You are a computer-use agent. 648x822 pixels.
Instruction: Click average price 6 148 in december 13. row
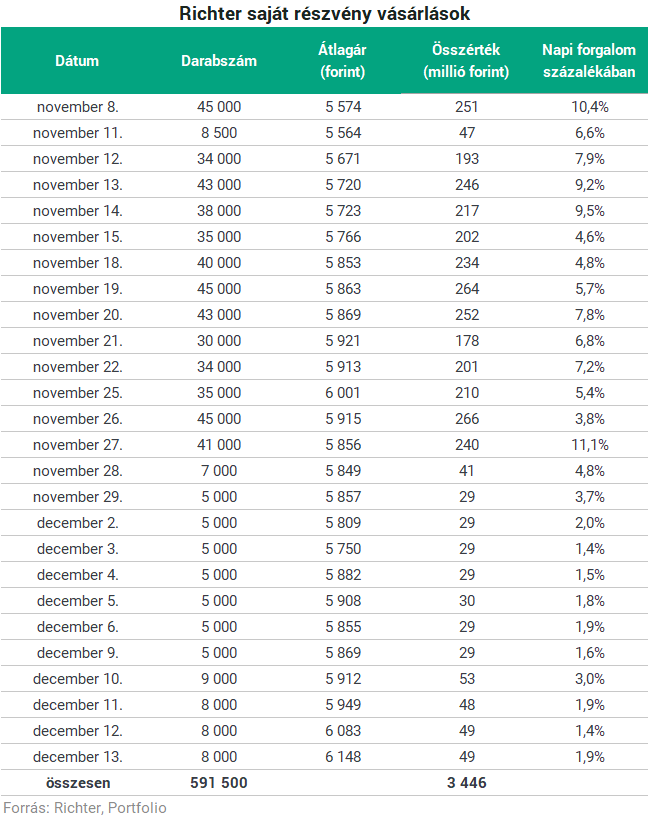343,757
